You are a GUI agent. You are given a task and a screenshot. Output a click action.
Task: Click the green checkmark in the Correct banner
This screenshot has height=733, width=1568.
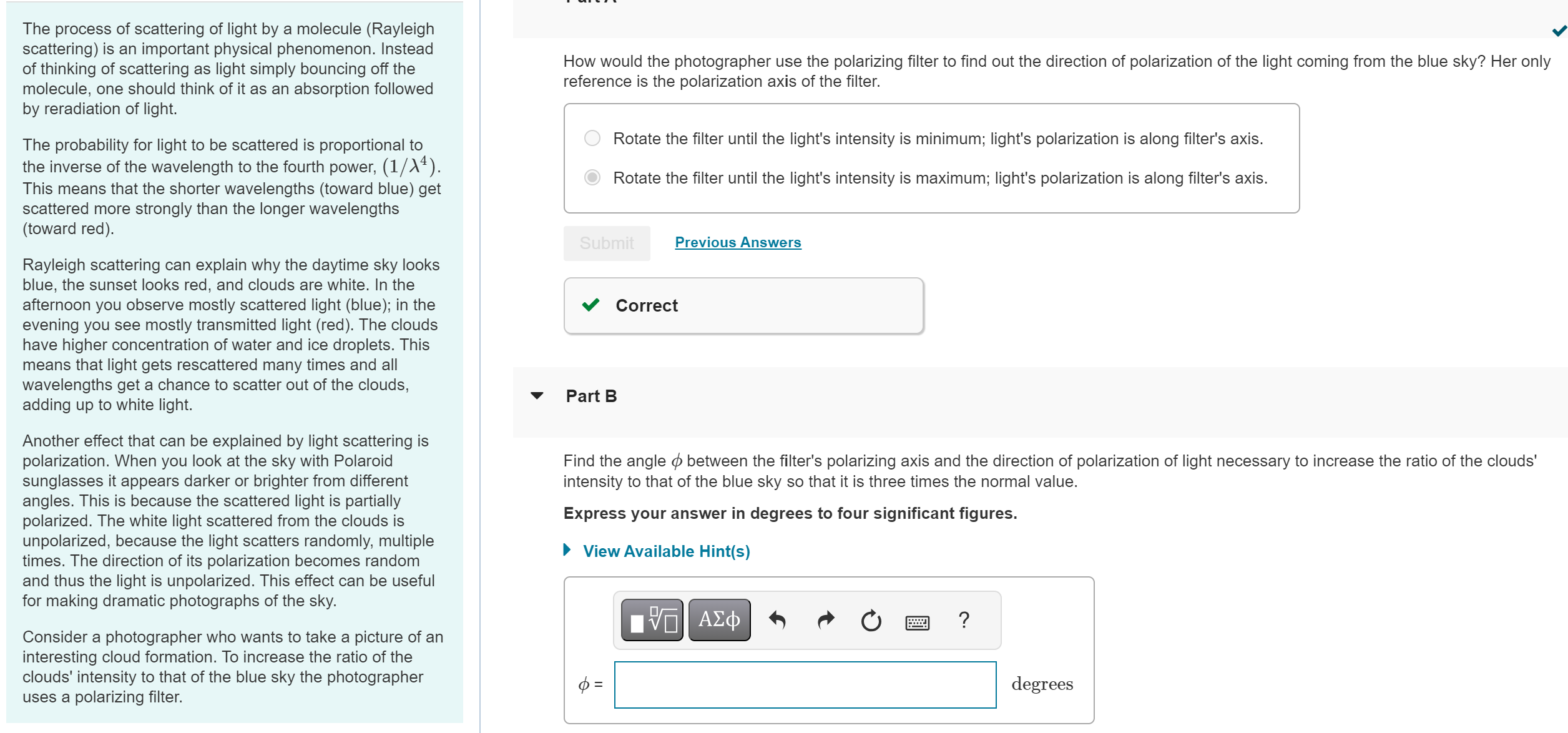(x=591, y=305)
